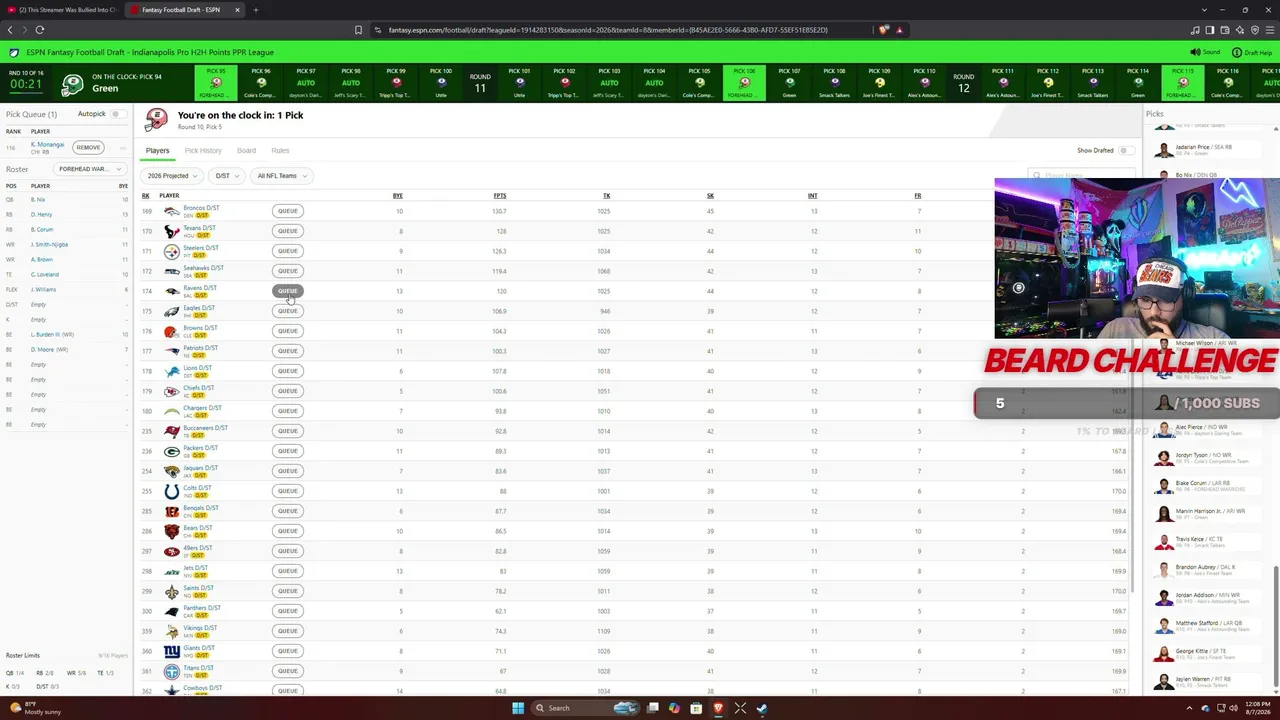The height and width of the screenshot is (720, 1280).
Task: Switch to the Pick History tab
Action: click(203, 151)
